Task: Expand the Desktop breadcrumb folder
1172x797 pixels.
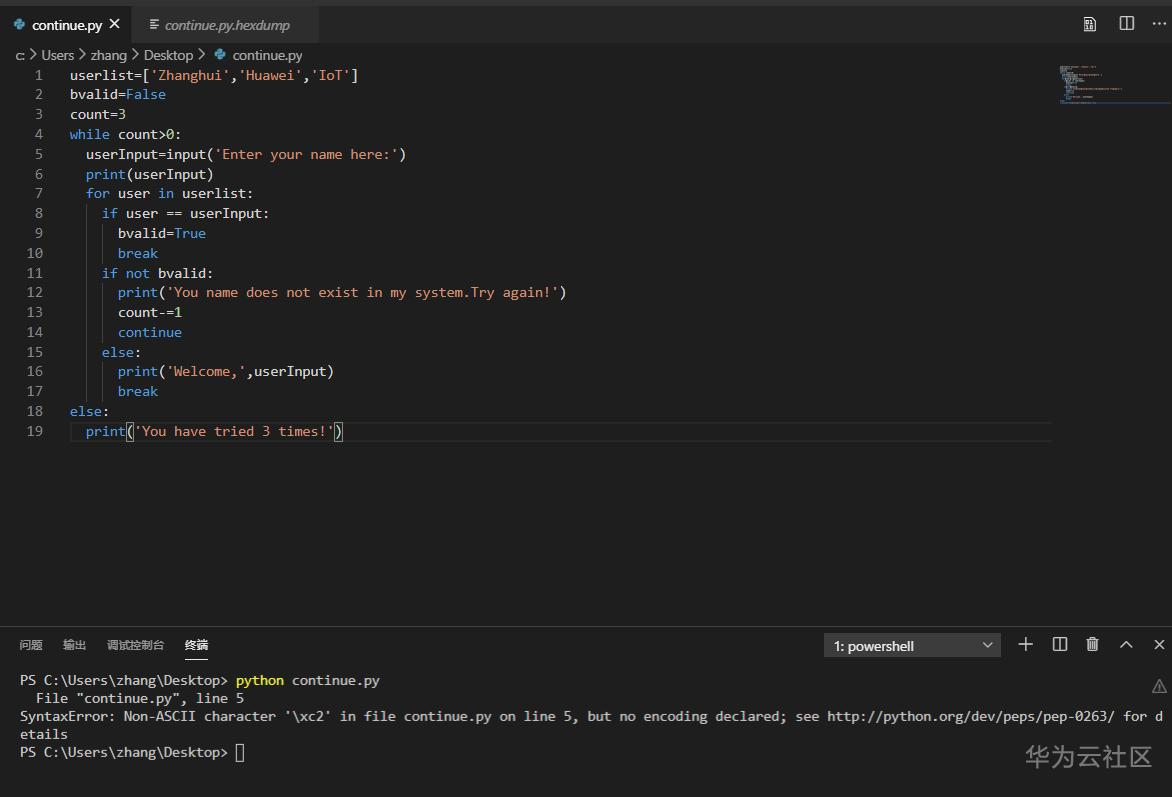Action: click(x=168, y=55)
